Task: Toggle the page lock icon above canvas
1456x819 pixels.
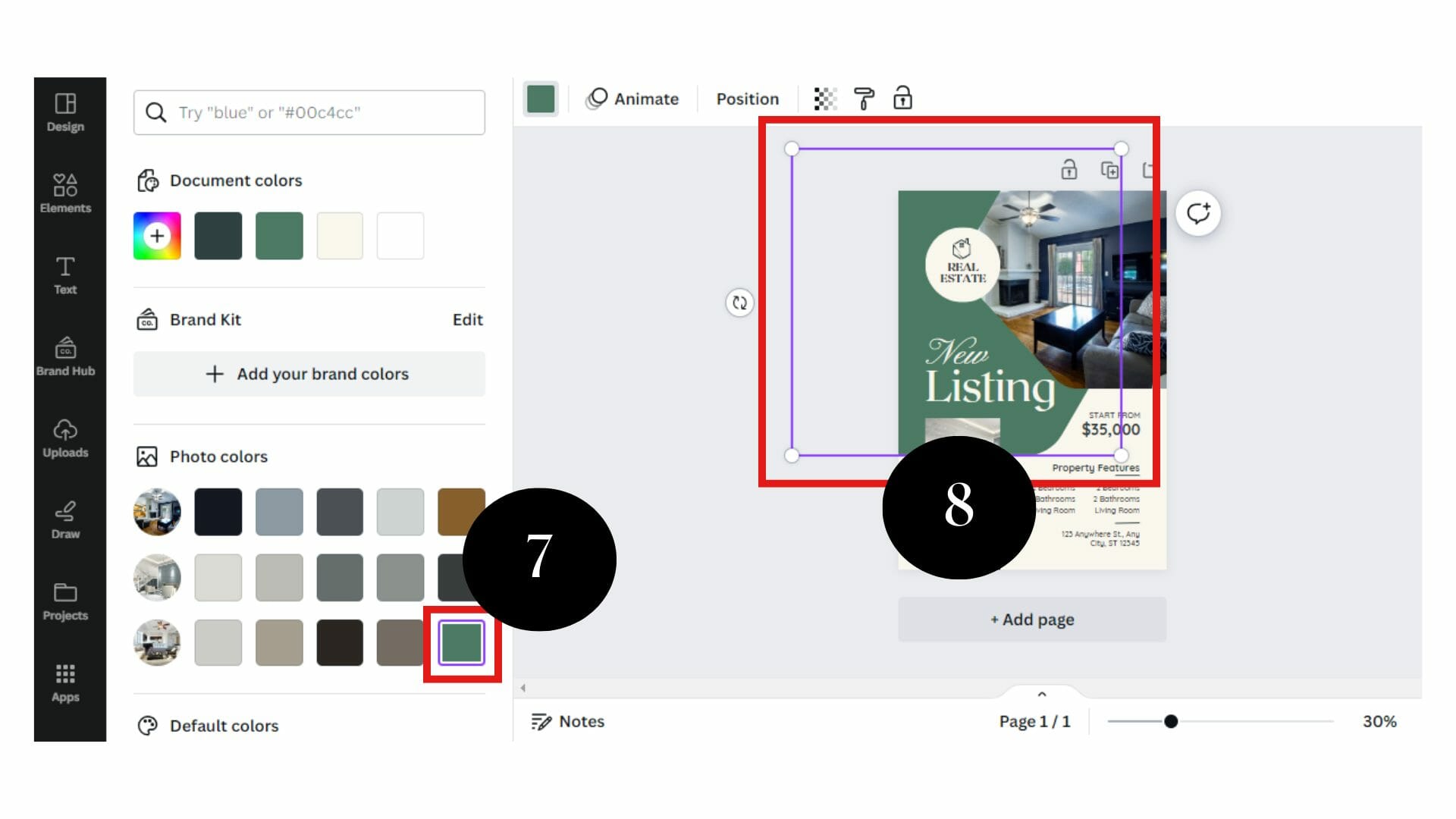Action: [1069, 170]
